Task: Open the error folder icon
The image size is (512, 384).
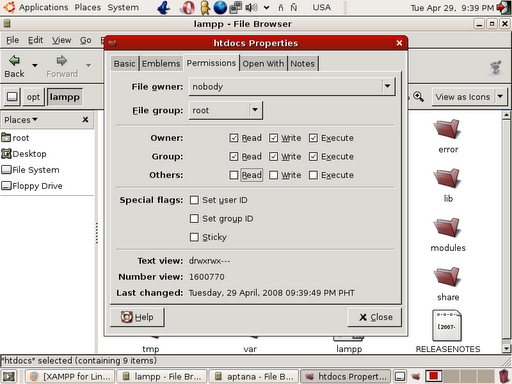Action: [x=447, y=129]
